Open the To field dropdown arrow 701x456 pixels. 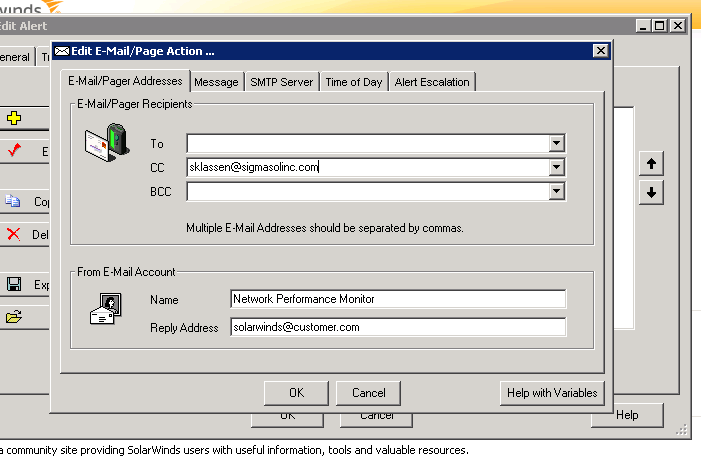556,144
